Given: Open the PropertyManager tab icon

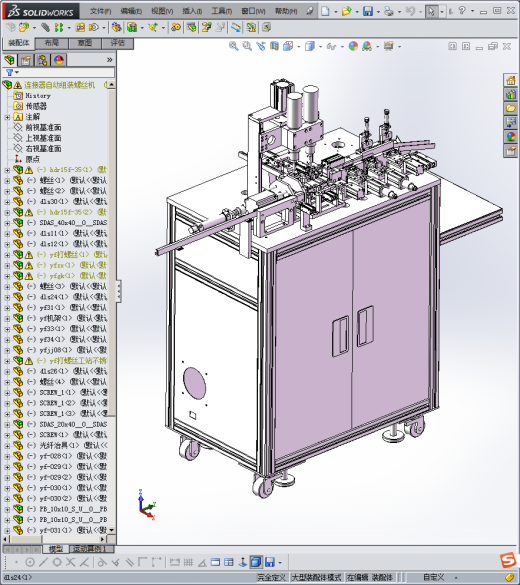Looking at the screenshot, I should 26,60.
